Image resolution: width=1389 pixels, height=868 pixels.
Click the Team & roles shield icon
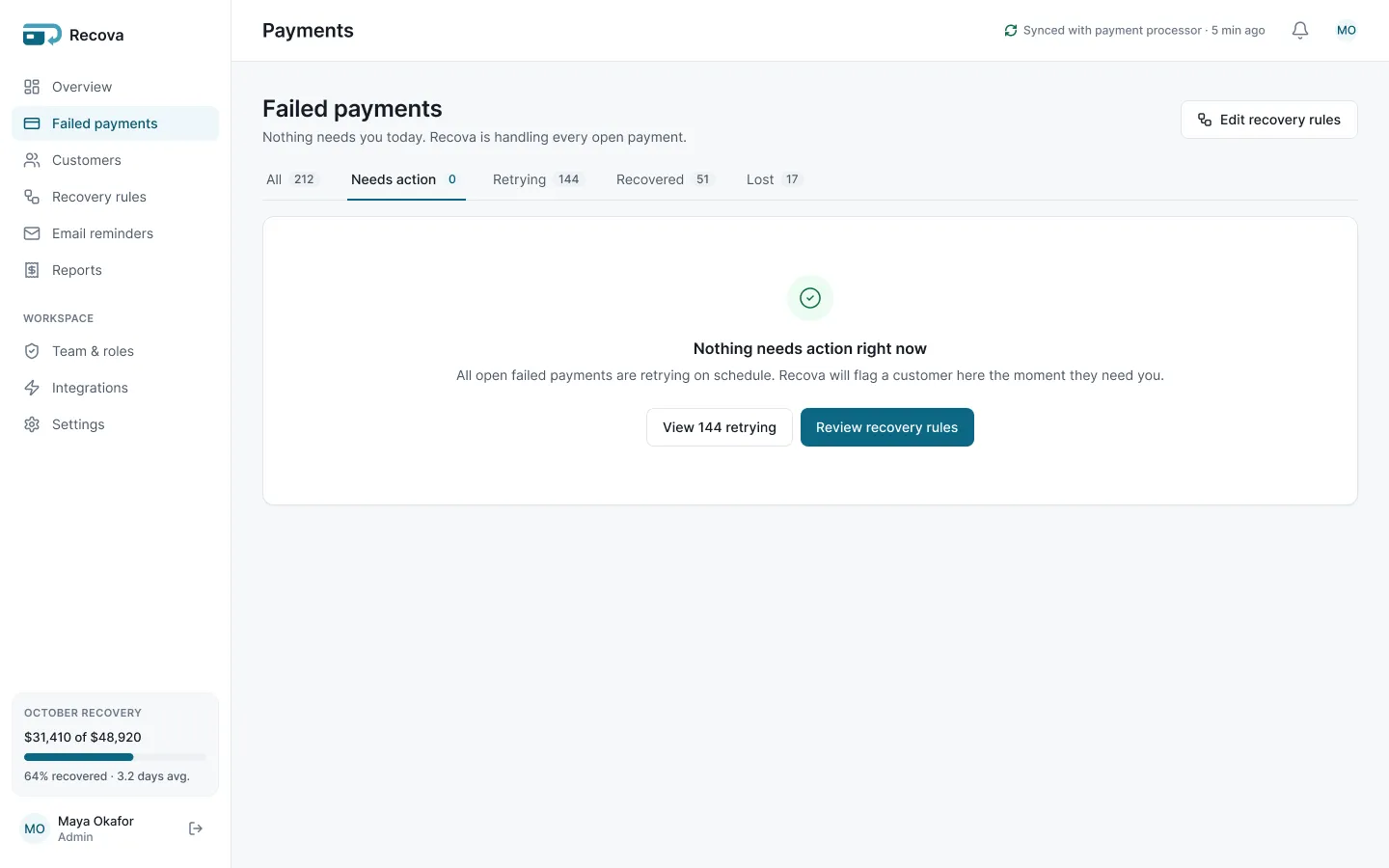pyautogui.click(x=32, y=351)
